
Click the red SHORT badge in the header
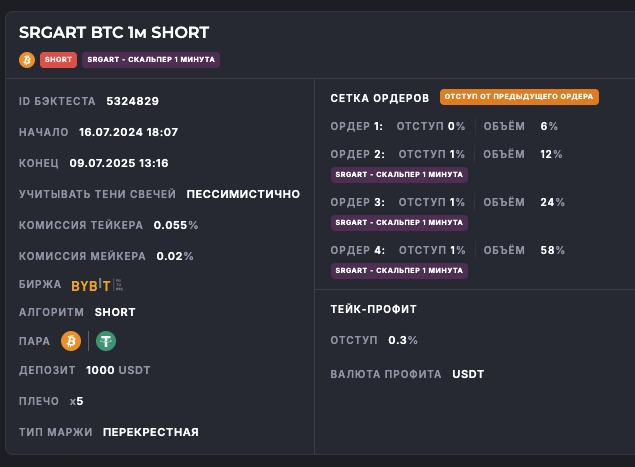click(59, 60)
